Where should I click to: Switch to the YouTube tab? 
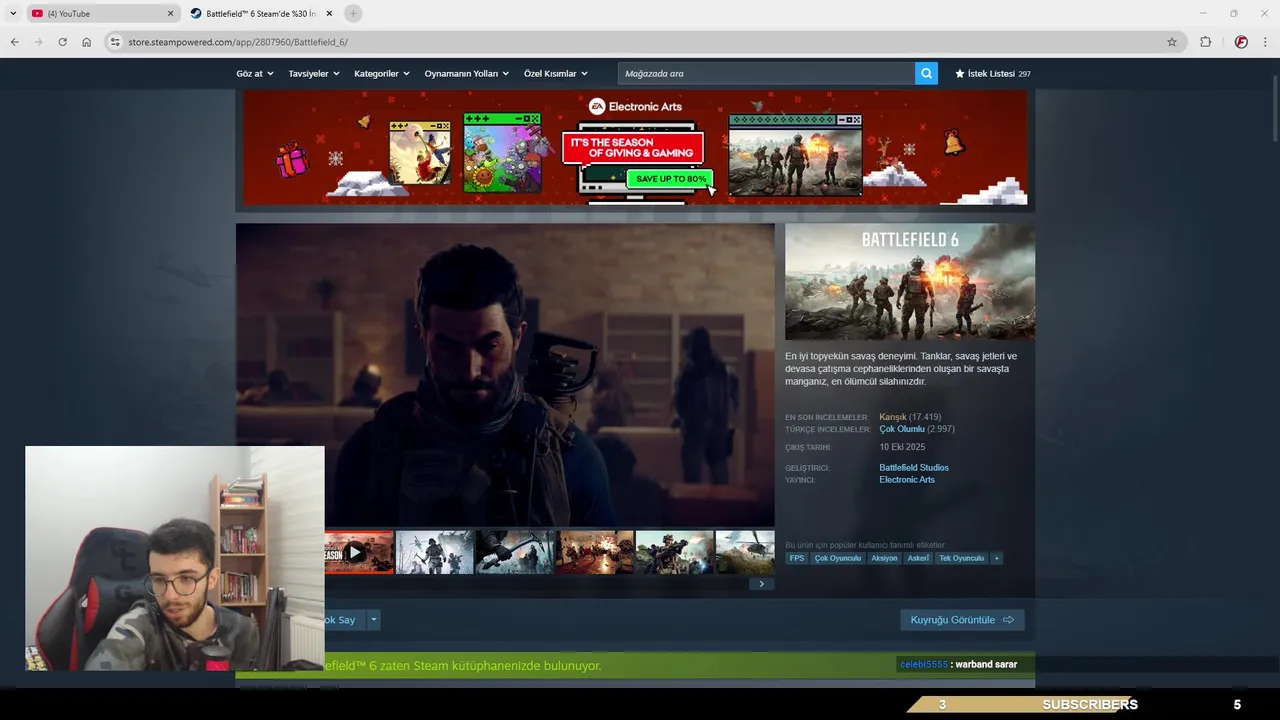(x=101, y=13)
